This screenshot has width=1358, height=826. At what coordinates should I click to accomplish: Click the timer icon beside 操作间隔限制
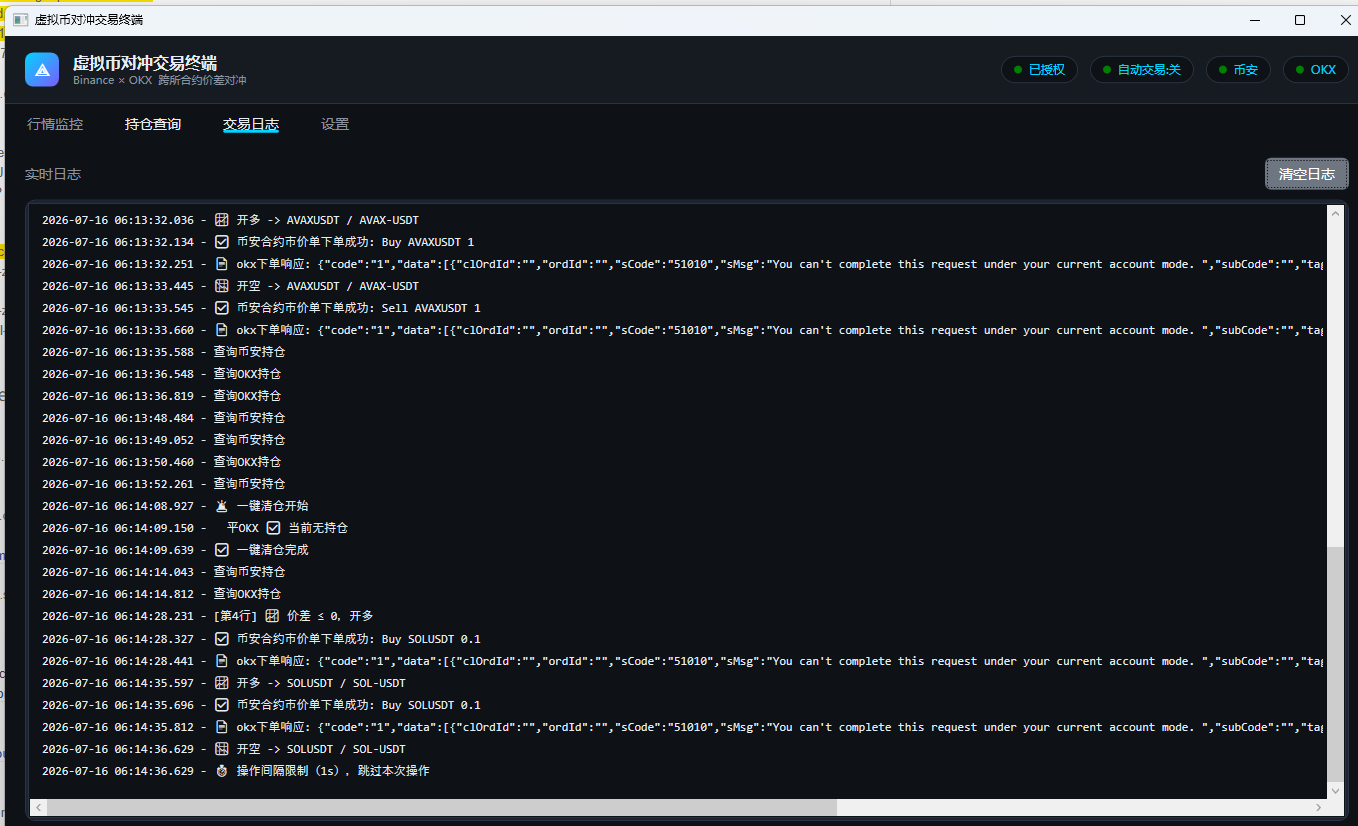click(222, 771)
